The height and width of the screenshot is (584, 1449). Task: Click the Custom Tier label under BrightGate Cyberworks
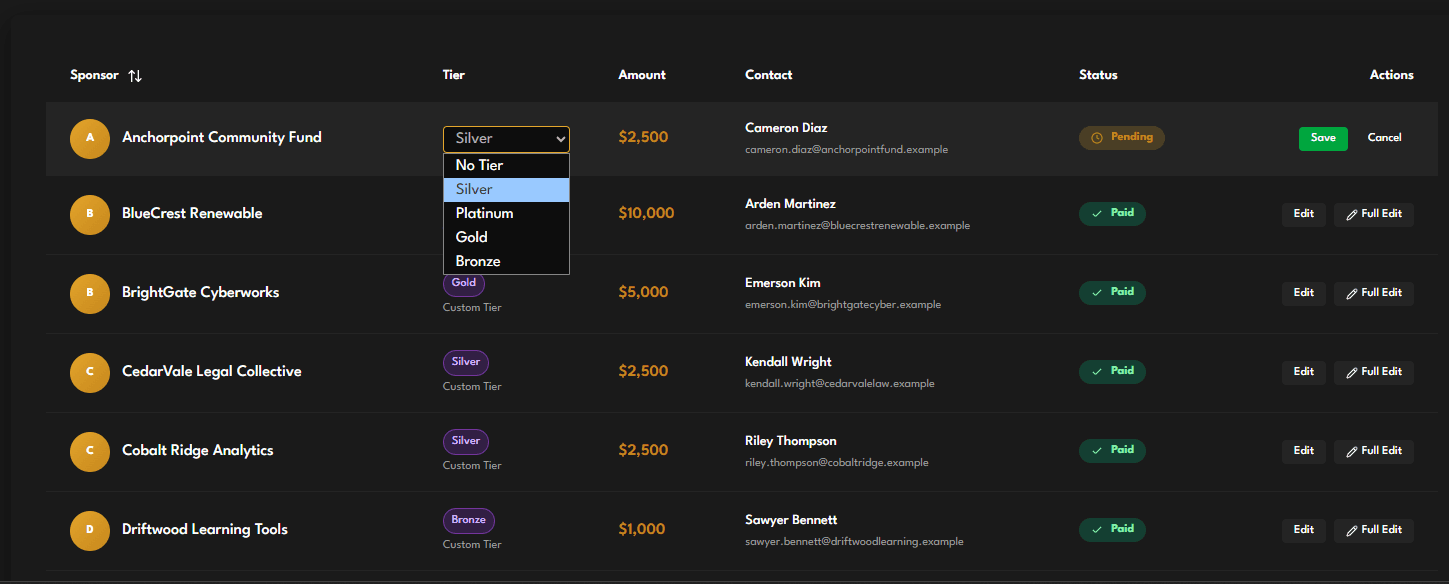[471, 307]
